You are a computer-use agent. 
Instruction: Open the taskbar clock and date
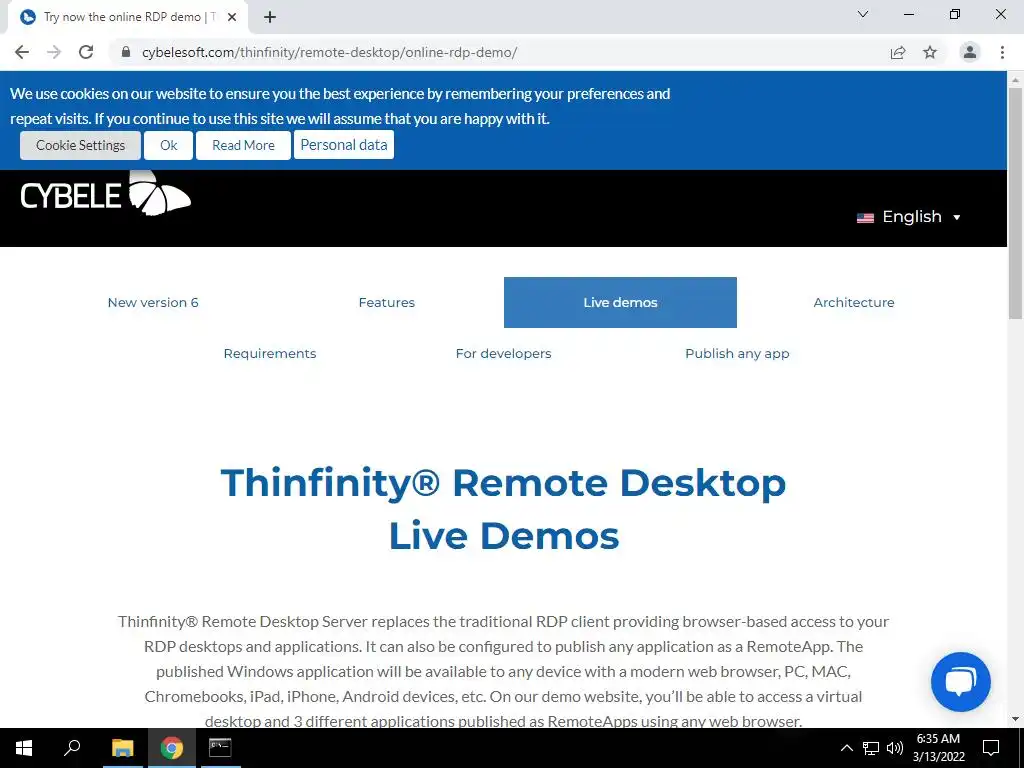tap(938, 748)
